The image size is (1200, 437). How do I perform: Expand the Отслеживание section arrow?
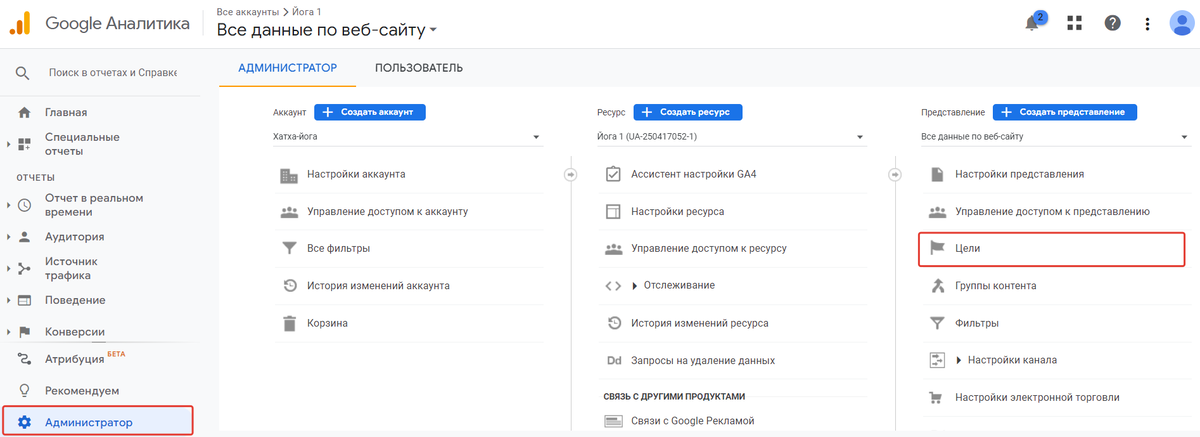click(x=635, y=286)
